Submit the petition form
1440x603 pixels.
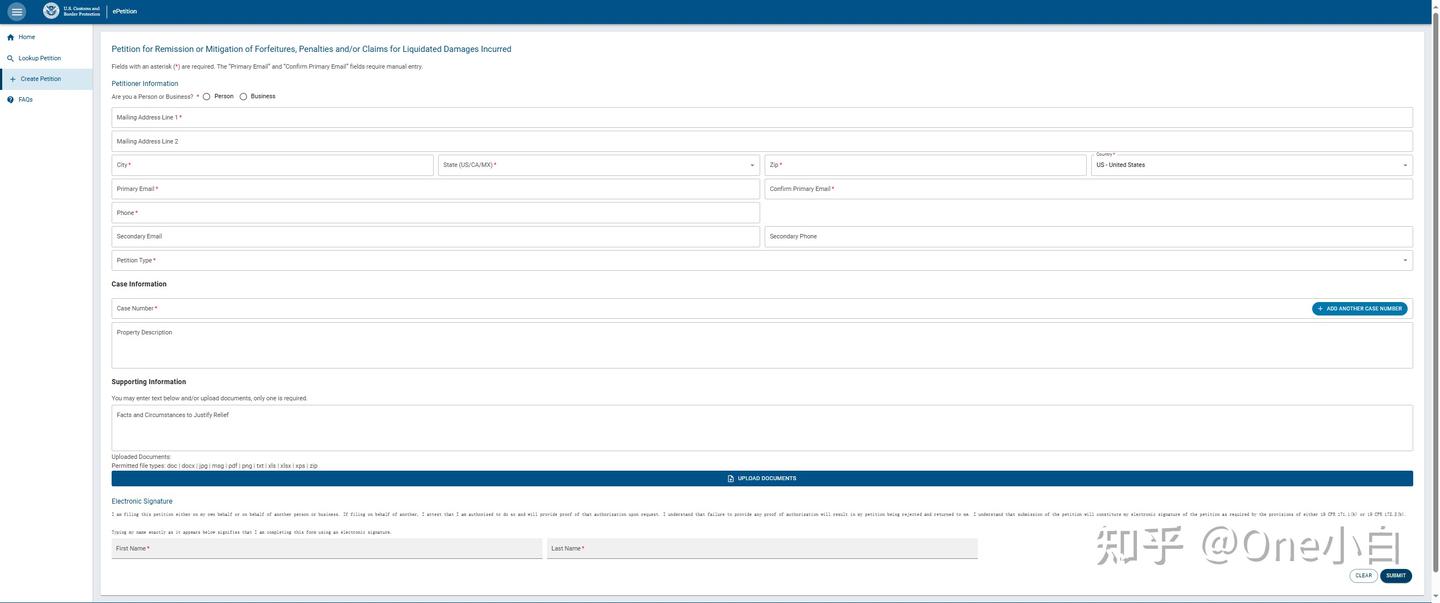point(1396,576)
